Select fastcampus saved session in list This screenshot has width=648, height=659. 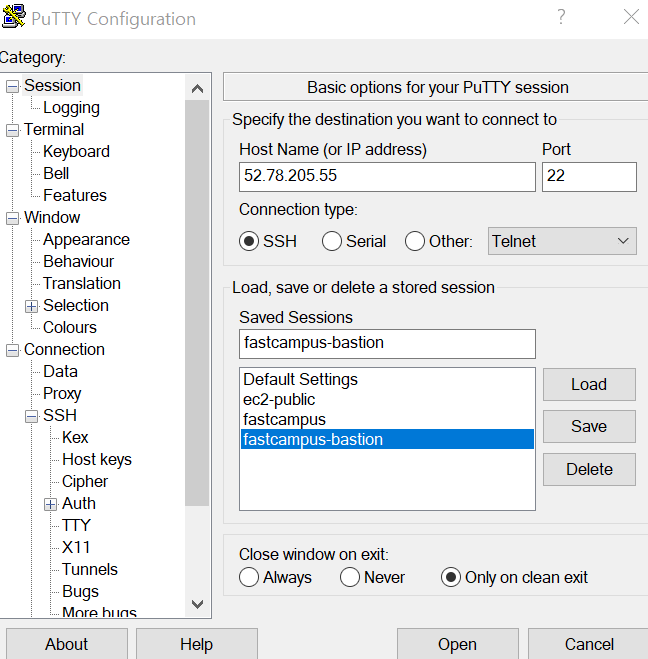coord(387,419)
